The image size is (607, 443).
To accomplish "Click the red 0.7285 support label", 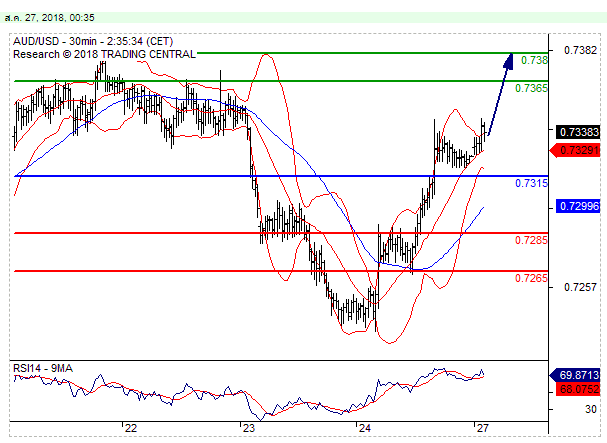I will (x=531, y=240).
